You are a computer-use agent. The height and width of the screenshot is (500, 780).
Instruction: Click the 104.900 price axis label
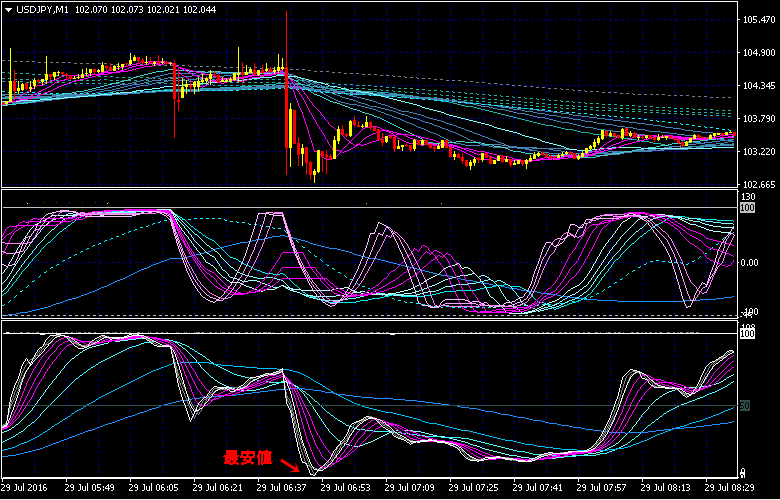coord(759,53)
